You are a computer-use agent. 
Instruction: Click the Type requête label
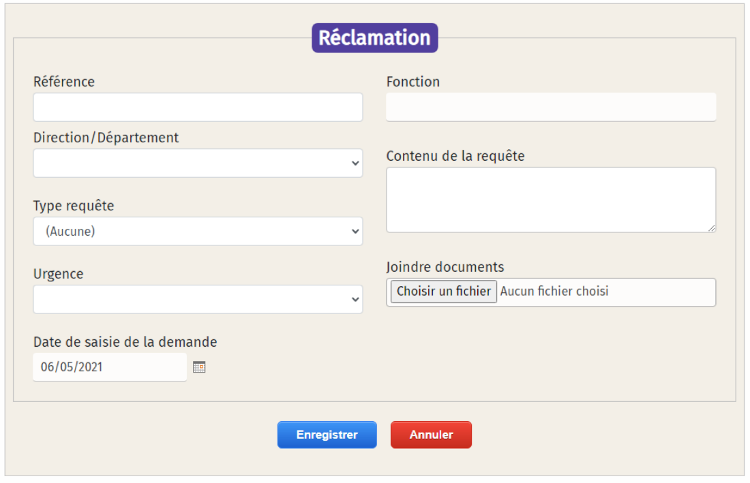tap(74, 206)
